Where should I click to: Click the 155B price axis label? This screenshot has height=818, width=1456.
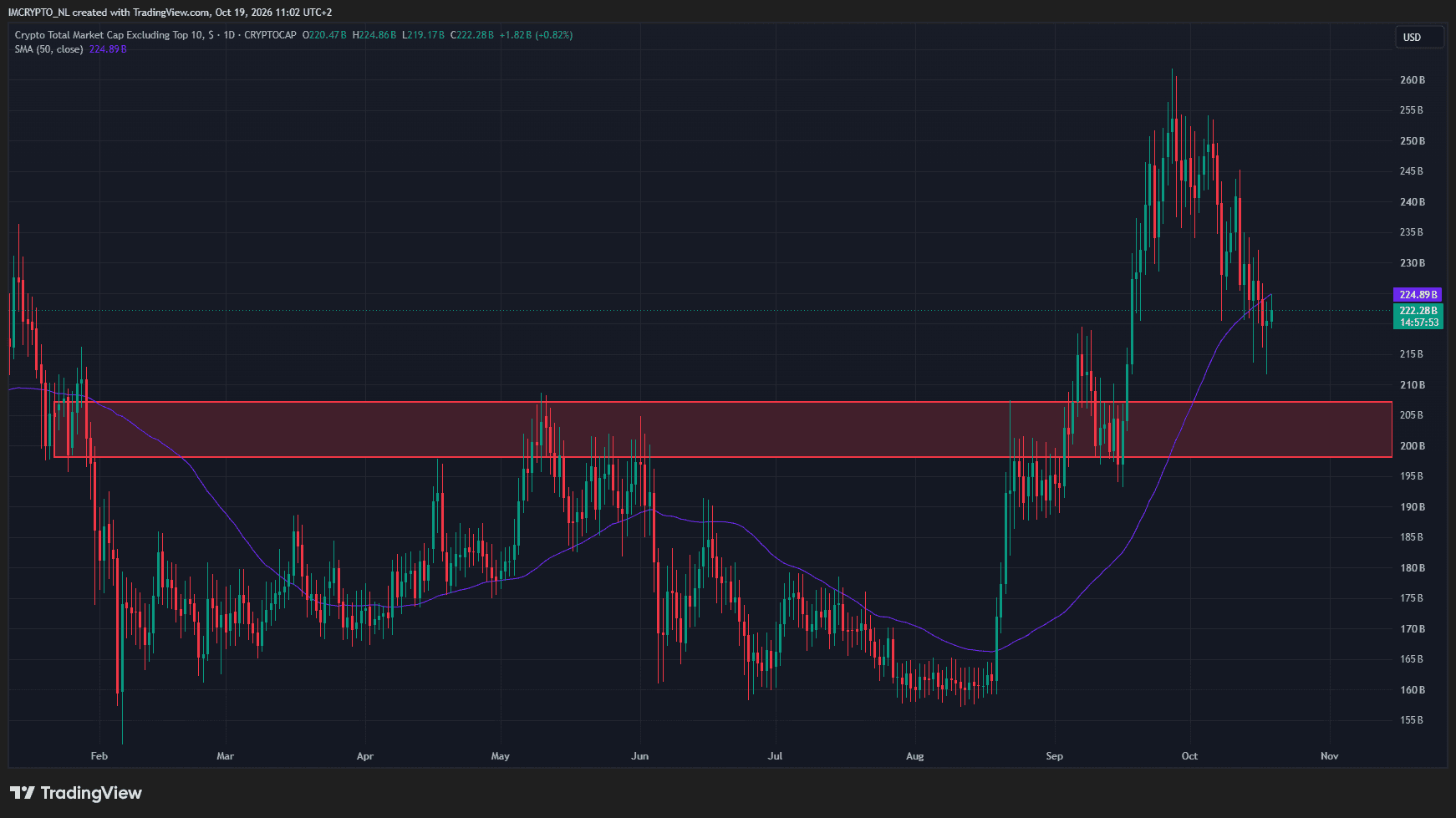(x=1412, y=720)
